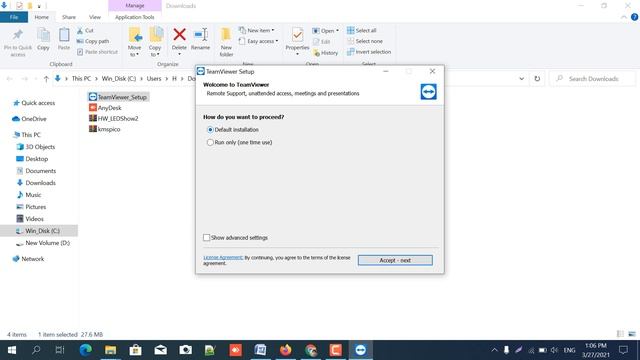
Task: Select the AnyDesk file
Action: click(x=105, y=108)
